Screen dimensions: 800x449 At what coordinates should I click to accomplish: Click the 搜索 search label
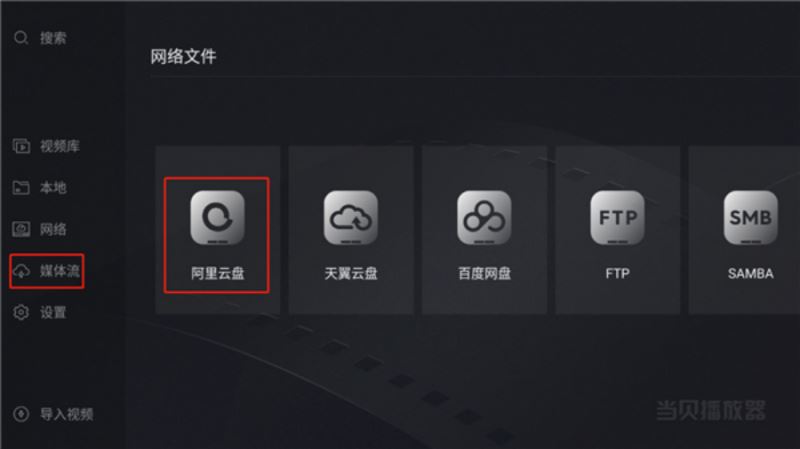(x=53, y=38)
